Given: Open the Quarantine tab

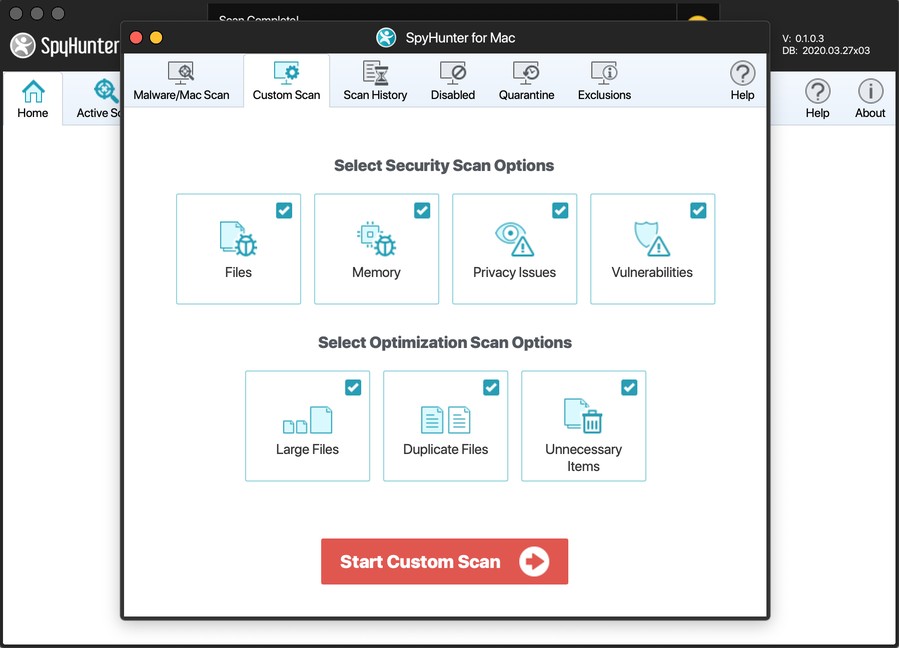Looking at the screenshot, I should (x=526, y=81).
